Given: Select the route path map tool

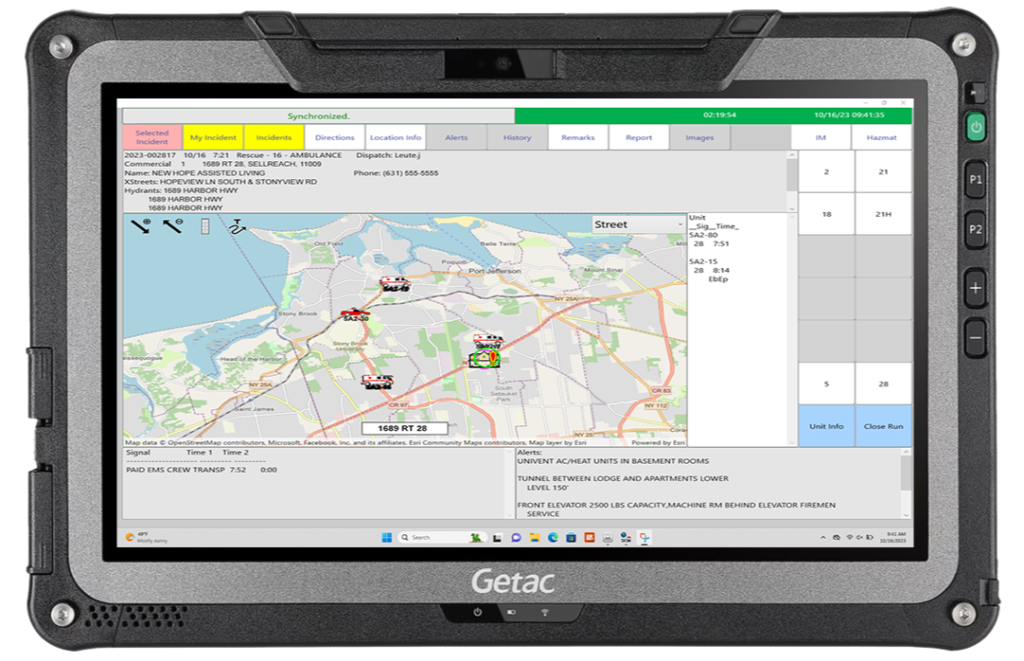Looking at the screenshot, I should point(236,227).
